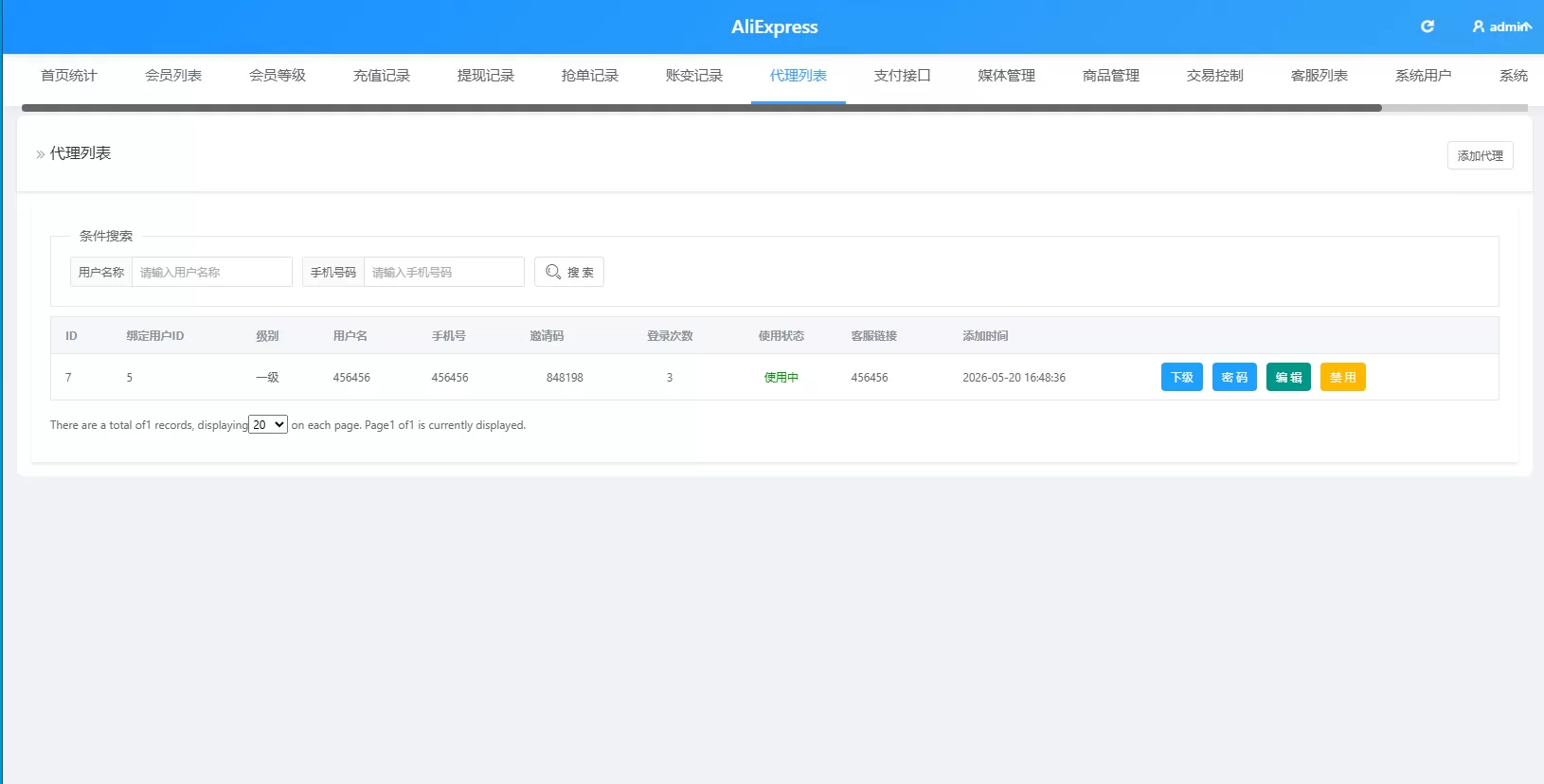Open the admin user menu
Viewport: 1544px width, 784px height.
pos(1501,27)
